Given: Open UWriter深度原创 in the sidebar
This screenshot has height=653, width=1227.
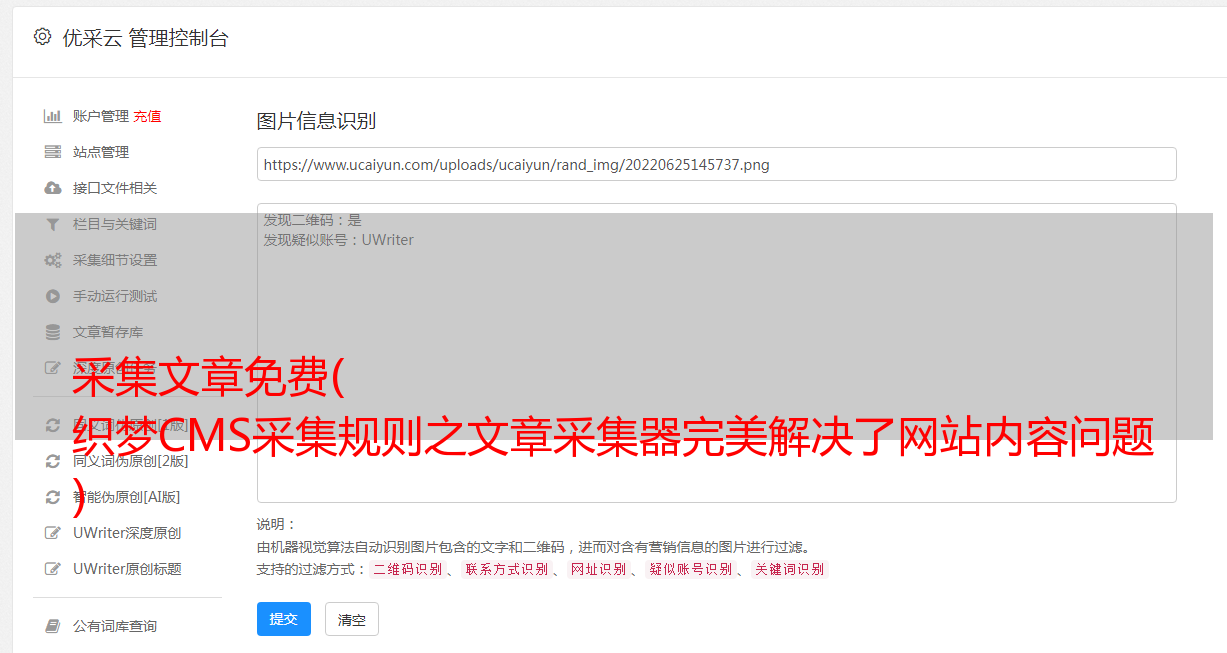Looking at the screenshot, I should click(x=127, y=533).
